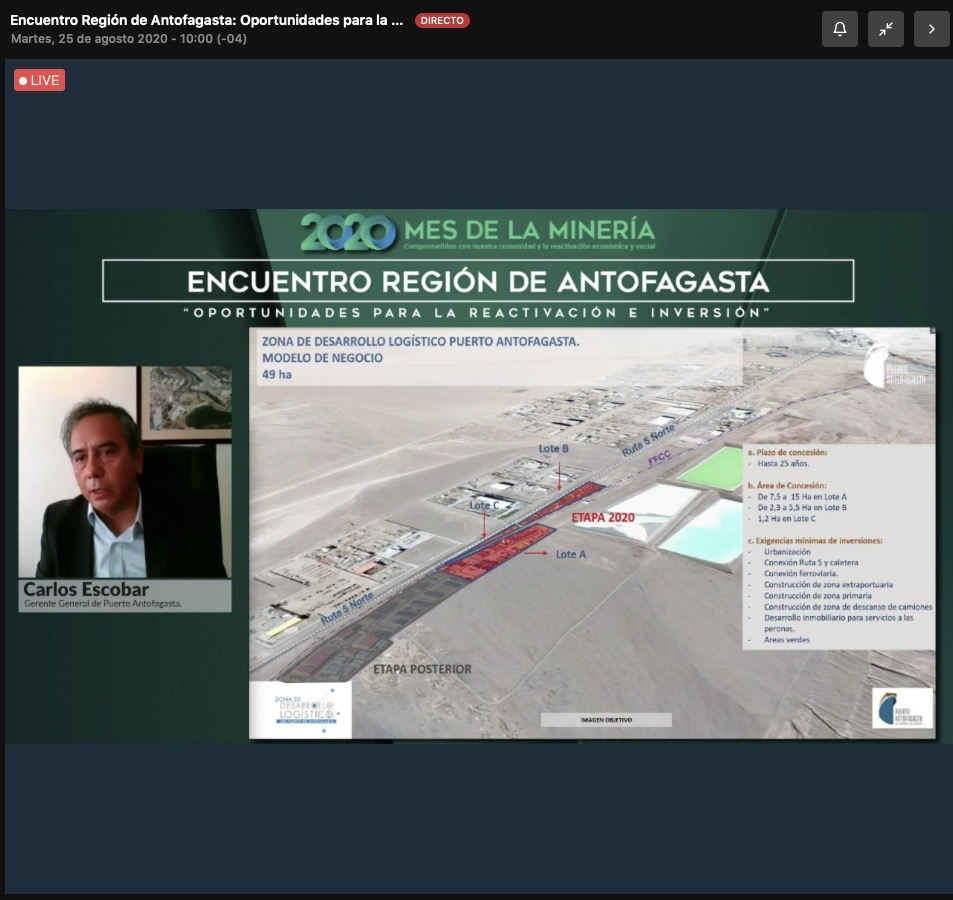Viewport: 953px width, 900px height.
Task: Click the ETAPA POSTERIOR label on the slide
Action: pos(421,669)
